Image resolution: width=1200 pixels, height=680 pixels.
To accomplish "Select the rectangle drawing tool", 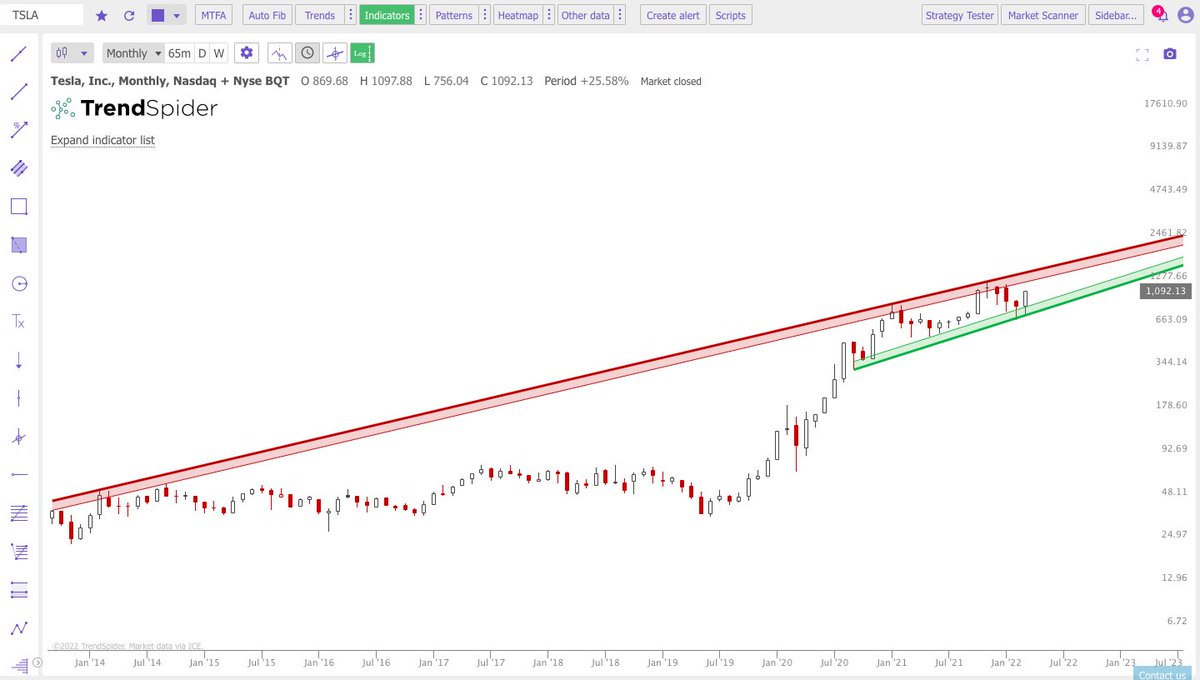I will (x=18, y=206).
